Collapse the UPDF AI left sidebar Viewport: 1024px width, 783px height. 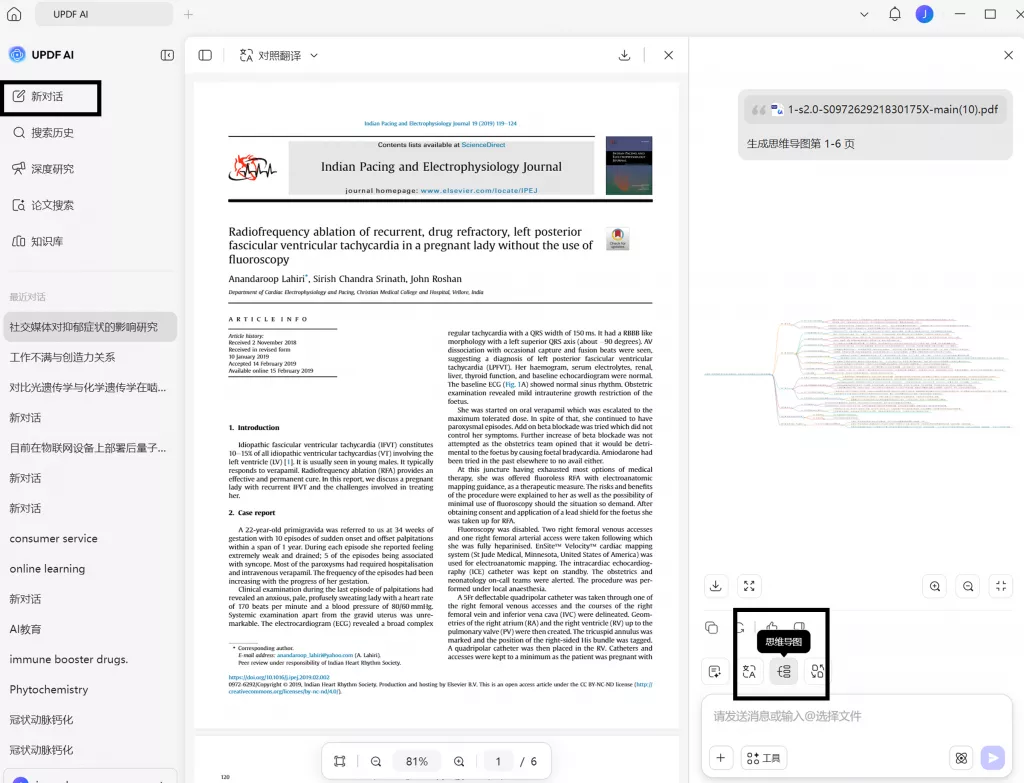[167, 56]
